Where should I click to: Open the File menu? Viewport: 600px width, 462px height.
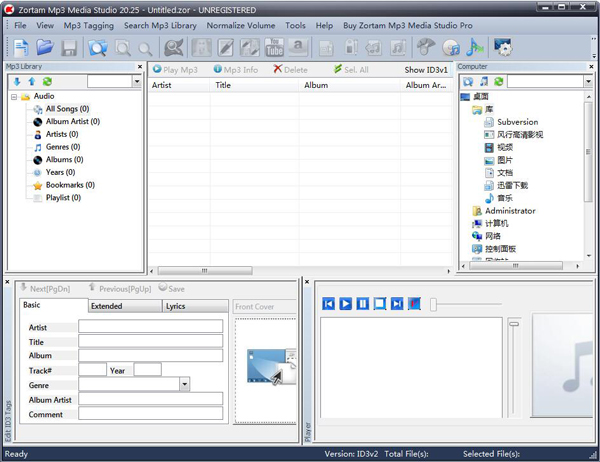pos(20,26)
